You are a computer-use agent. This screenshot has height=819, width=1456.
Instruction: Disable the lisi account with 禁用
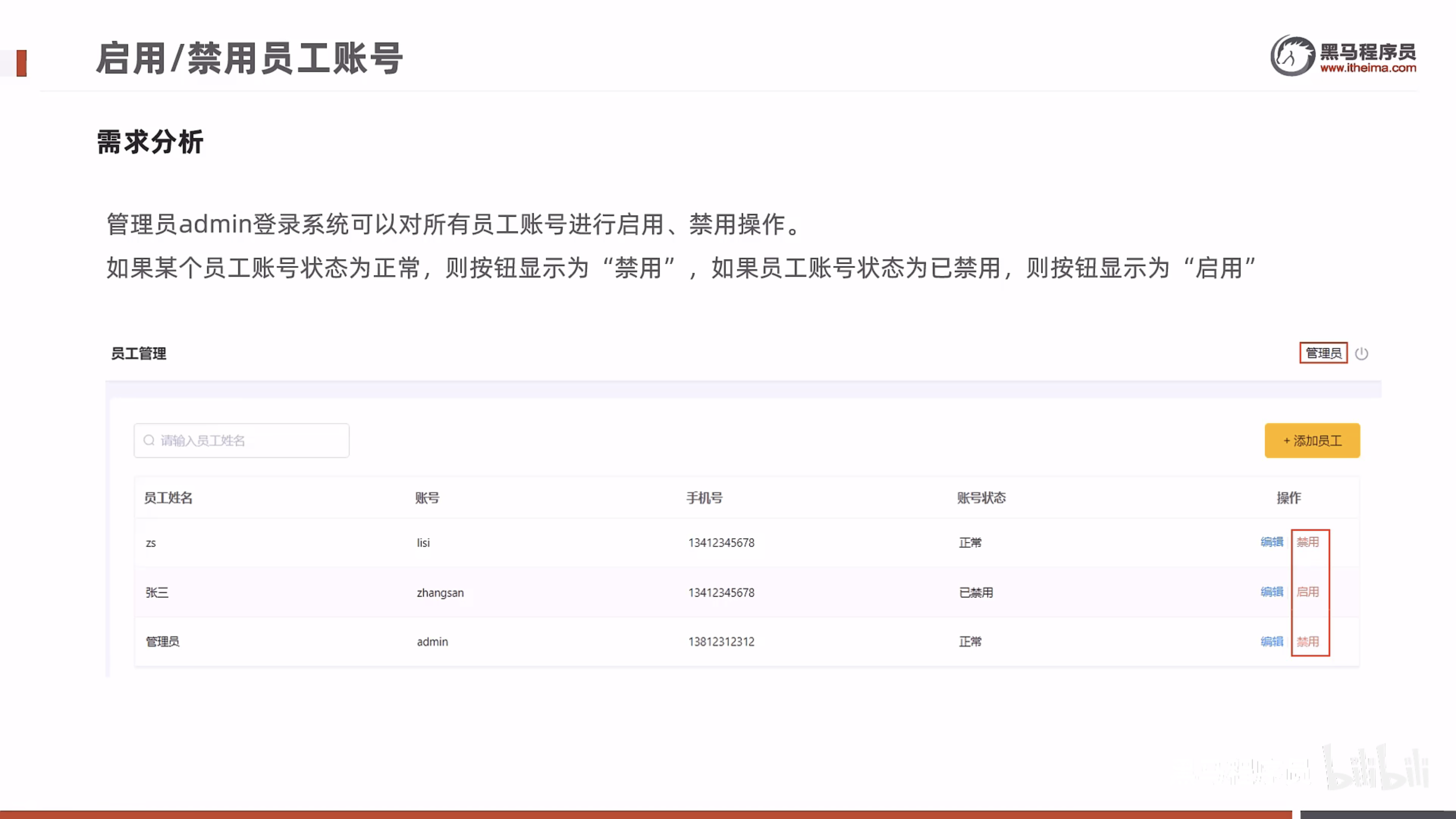1307,542
